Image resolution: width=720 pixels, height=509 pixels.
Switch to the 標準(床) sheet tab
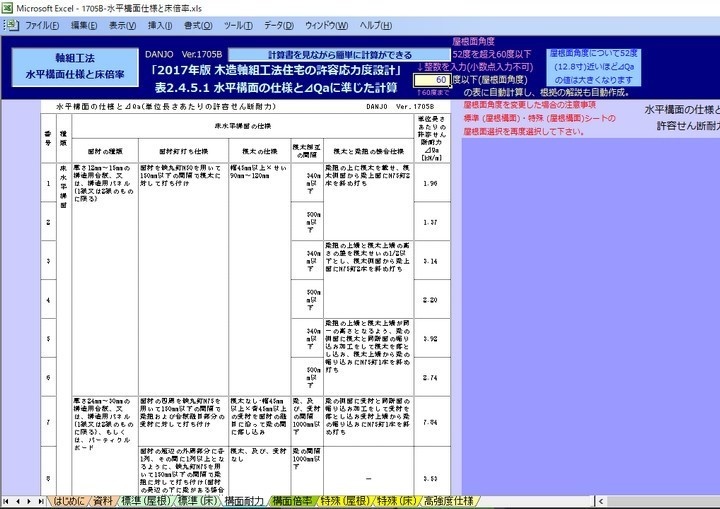point(198,501)
